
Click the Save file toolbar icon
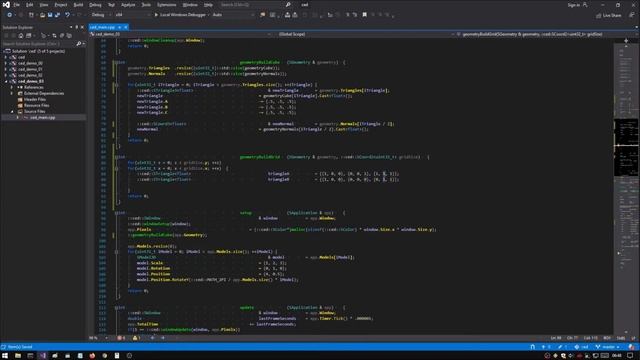(50, 15)
